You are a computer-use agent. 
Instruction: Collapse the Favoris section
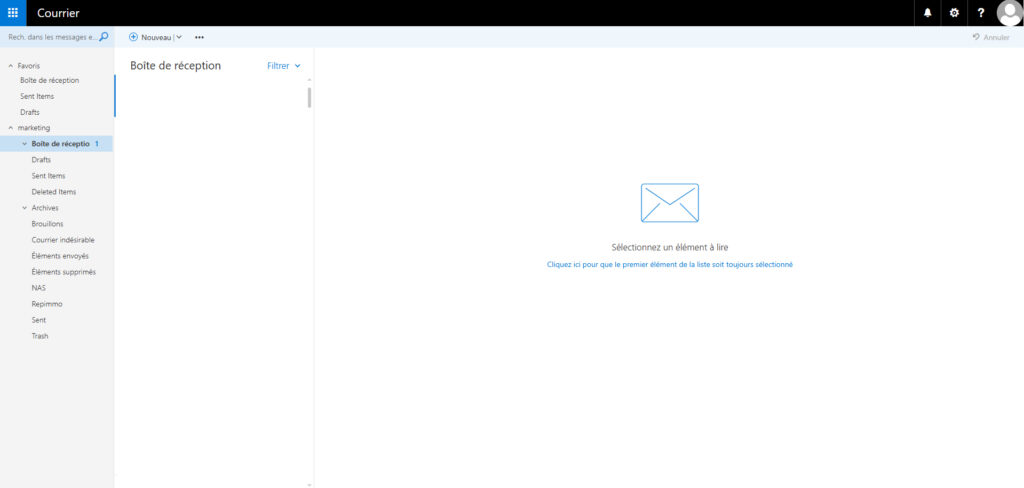click(11, 66)
